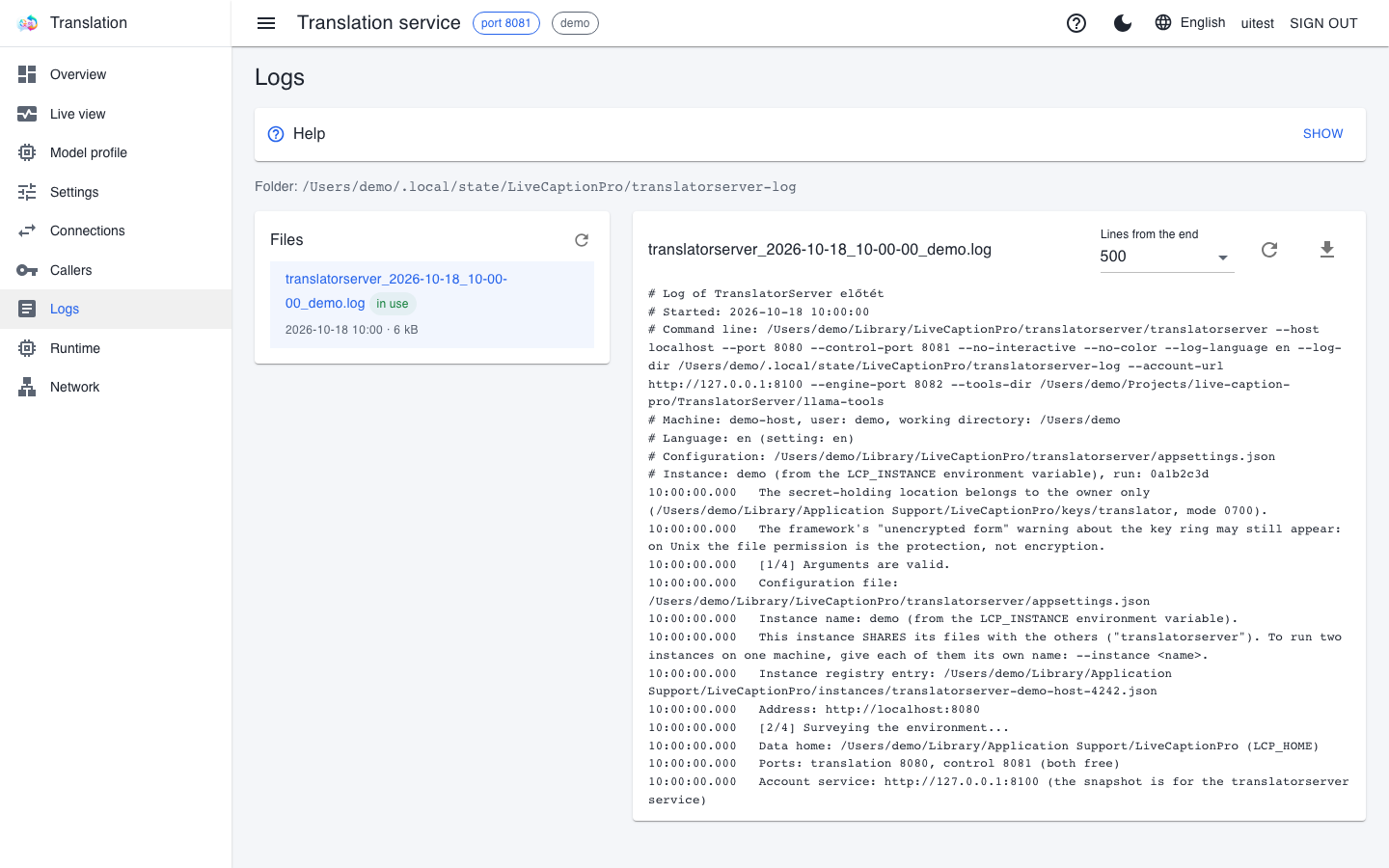1389x868 pixels.
Task: Click the Callers key icon
Action: coord(27,270)
